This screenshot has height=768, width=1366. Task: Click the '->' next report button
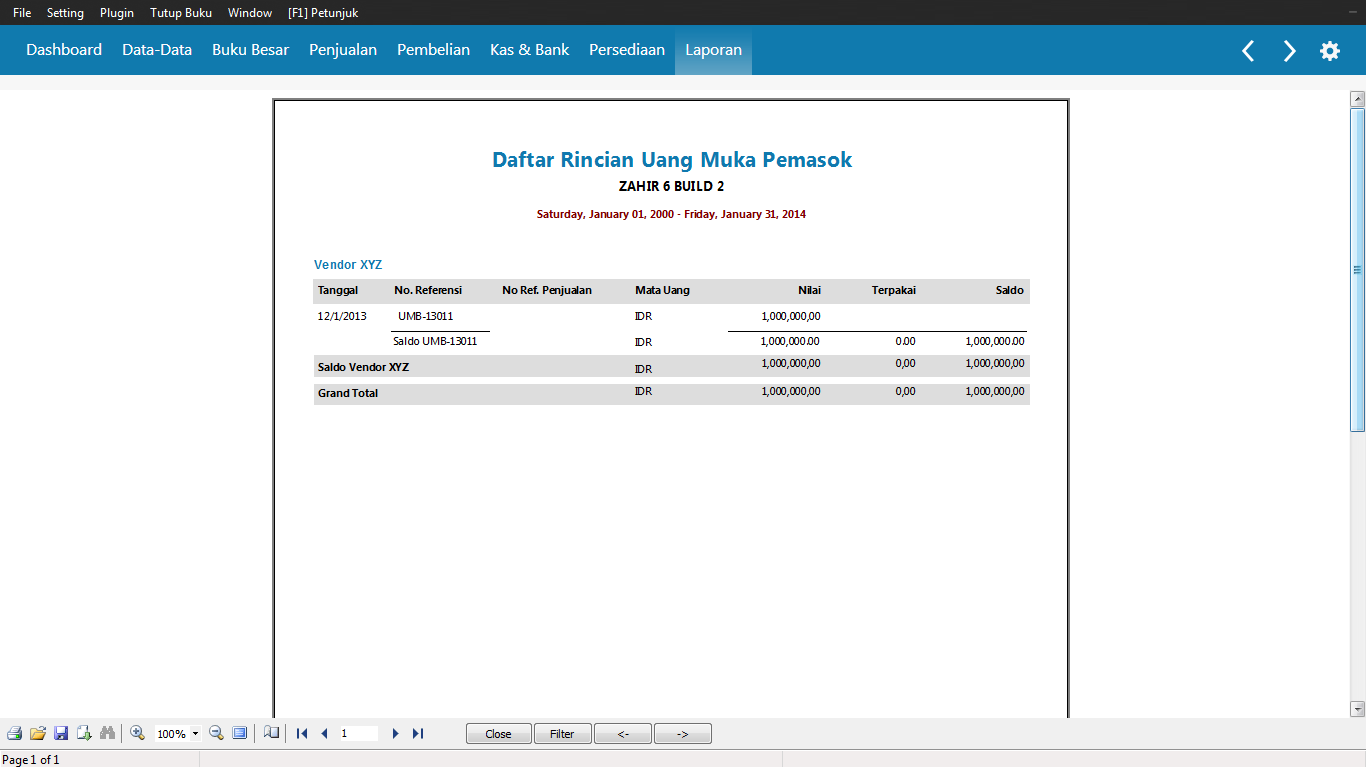[682, 733]
